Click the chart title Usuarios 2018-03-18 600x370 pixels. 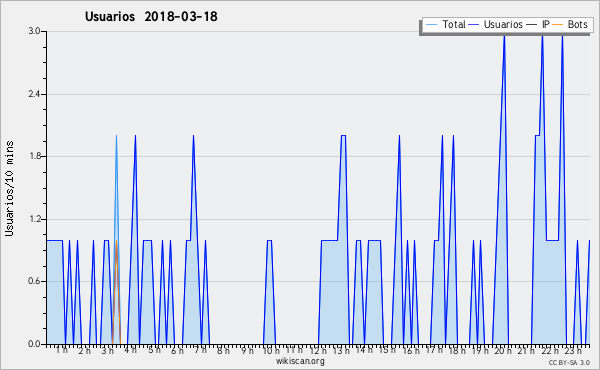point(151,16)
